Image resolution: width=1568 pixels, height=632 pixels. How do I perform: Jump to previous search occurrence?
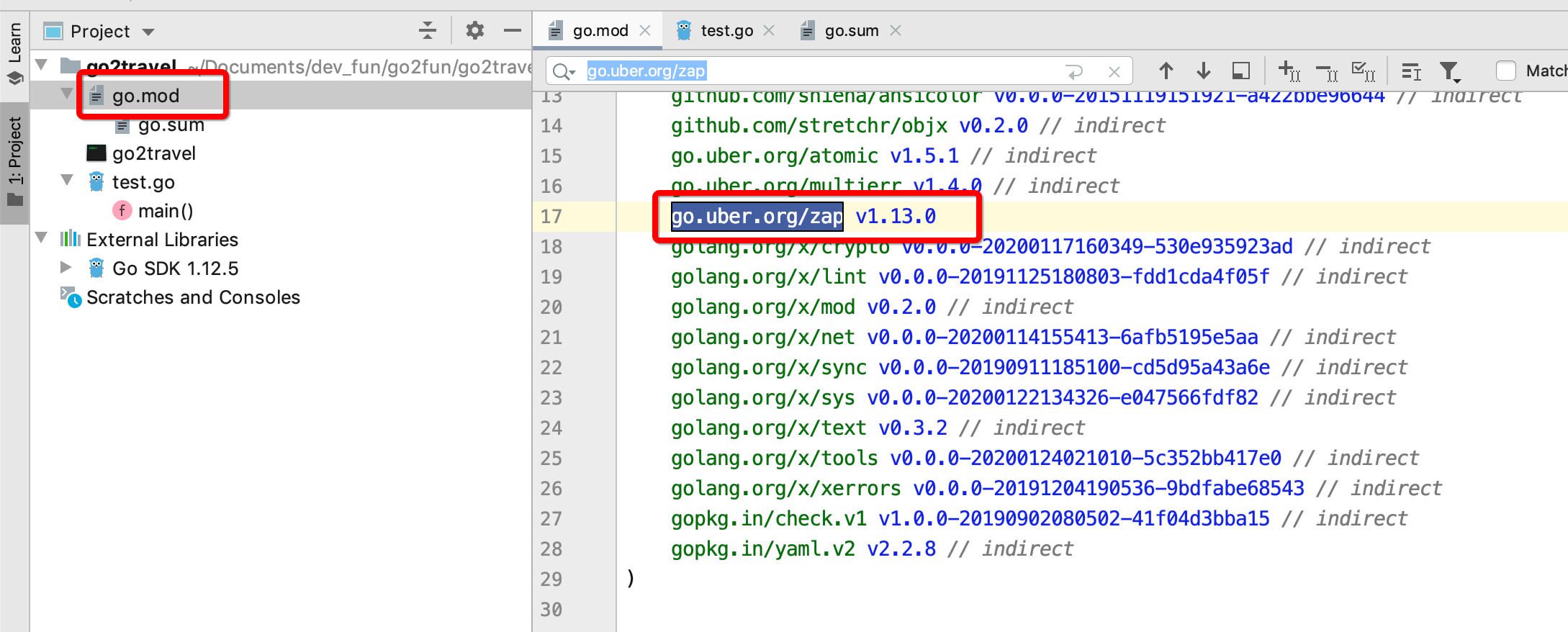[x=1166, y=71]
